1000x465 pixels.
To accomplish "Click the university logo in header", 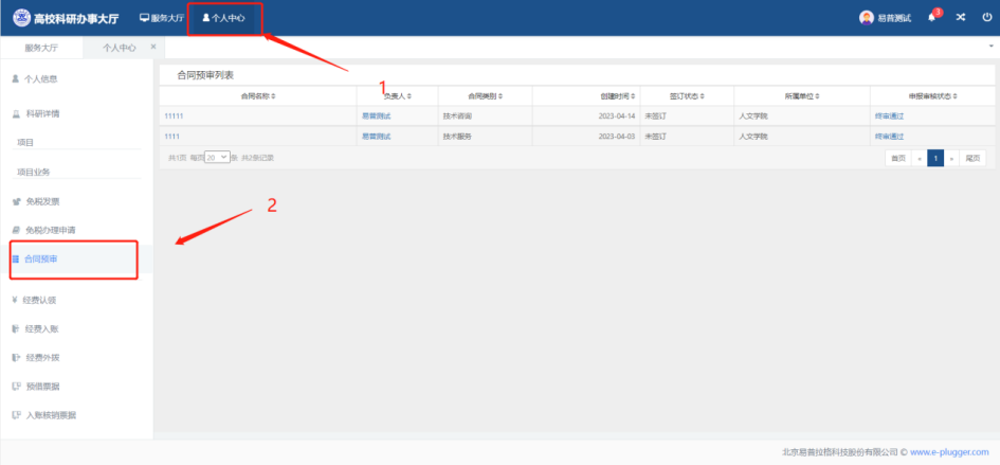I will (x=21, y=18).
